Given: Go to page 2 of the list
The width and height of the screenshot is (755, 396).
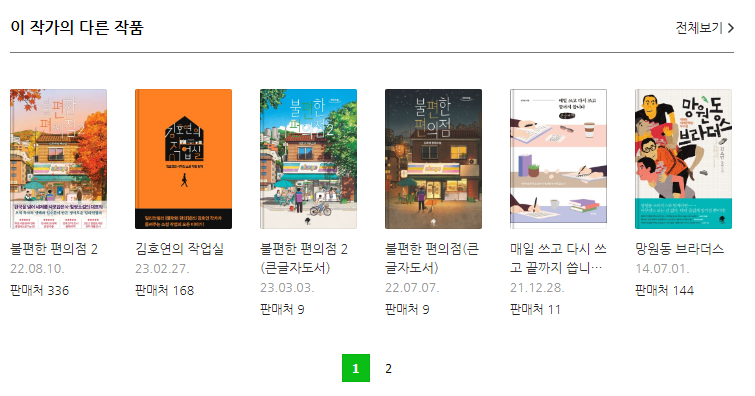Looking at the screenshot, I should [x=389, y=368].
